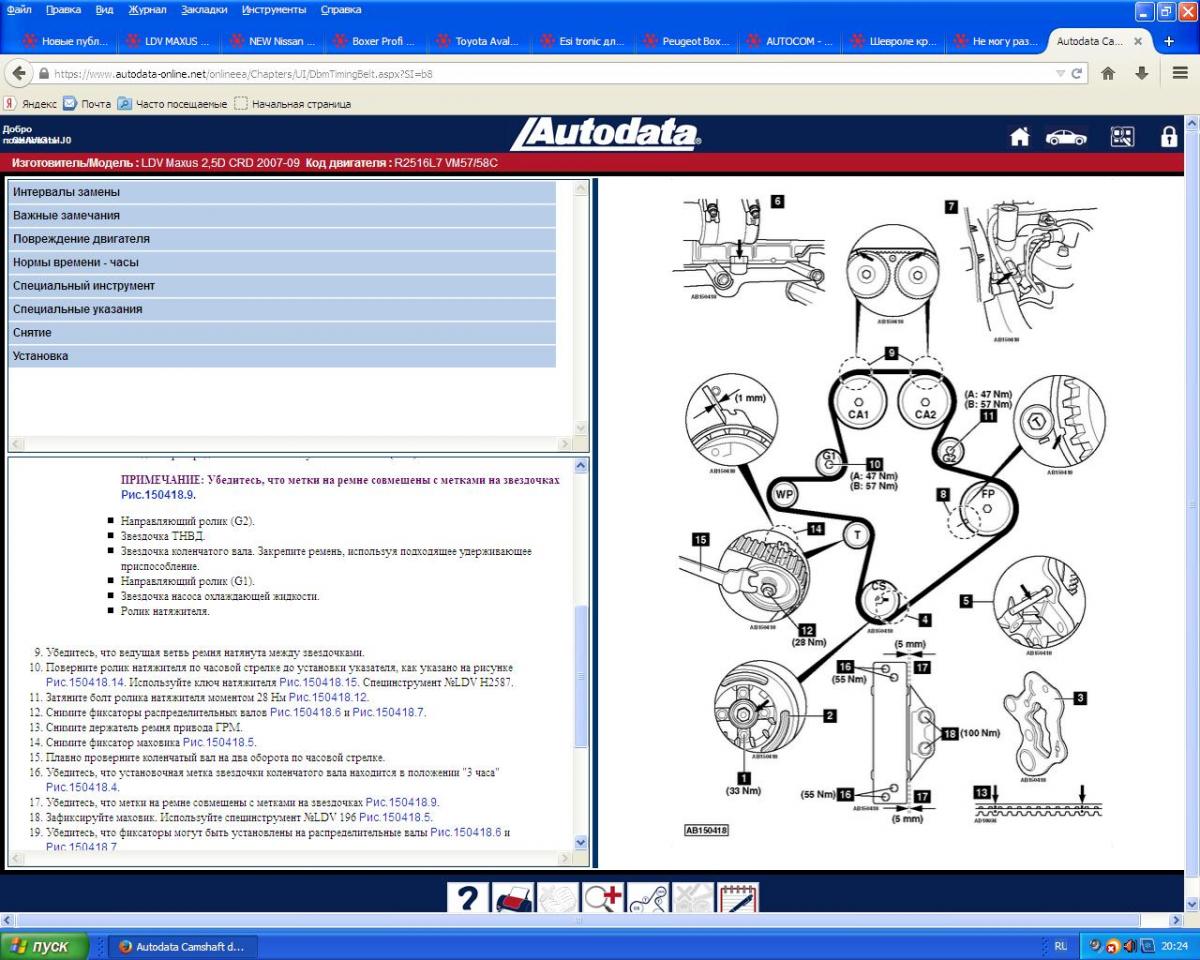Open the Windows пуск Start button
Viewport: 1200px width, 960px height.
(x=43, y=946)
